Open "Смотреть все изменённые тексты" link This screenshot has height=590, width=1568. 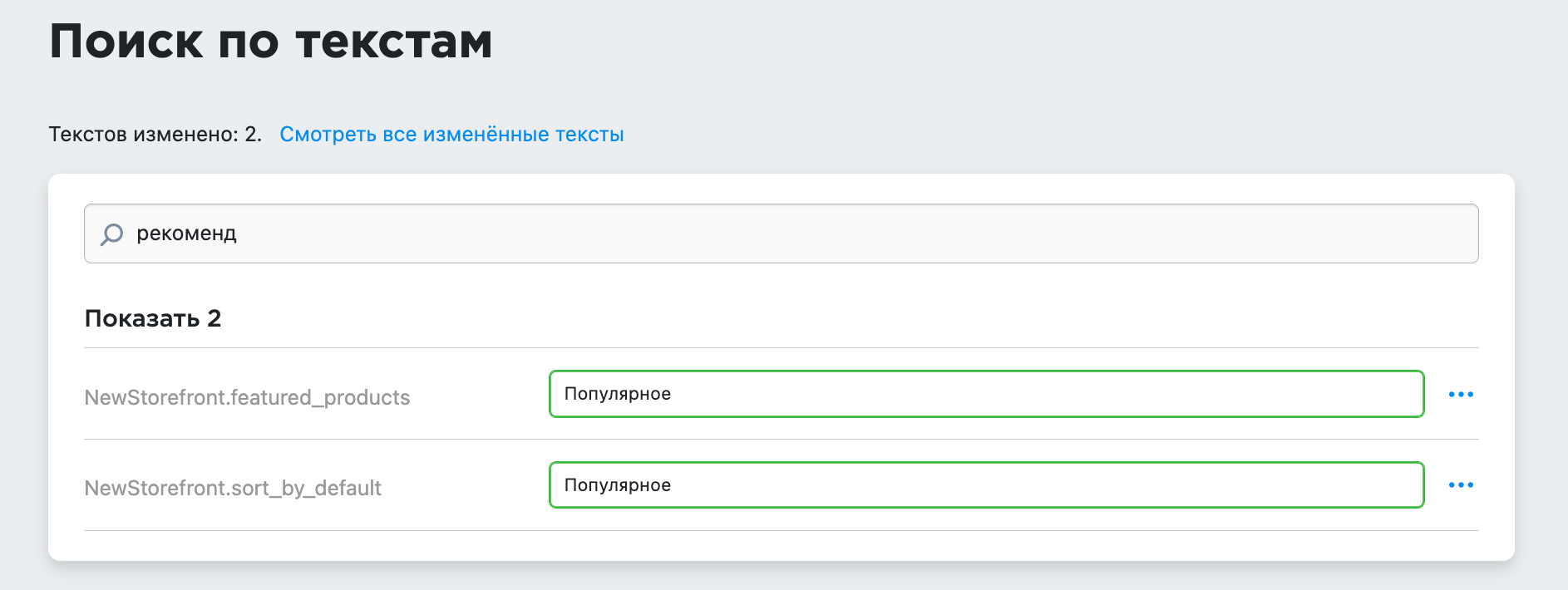451,135
